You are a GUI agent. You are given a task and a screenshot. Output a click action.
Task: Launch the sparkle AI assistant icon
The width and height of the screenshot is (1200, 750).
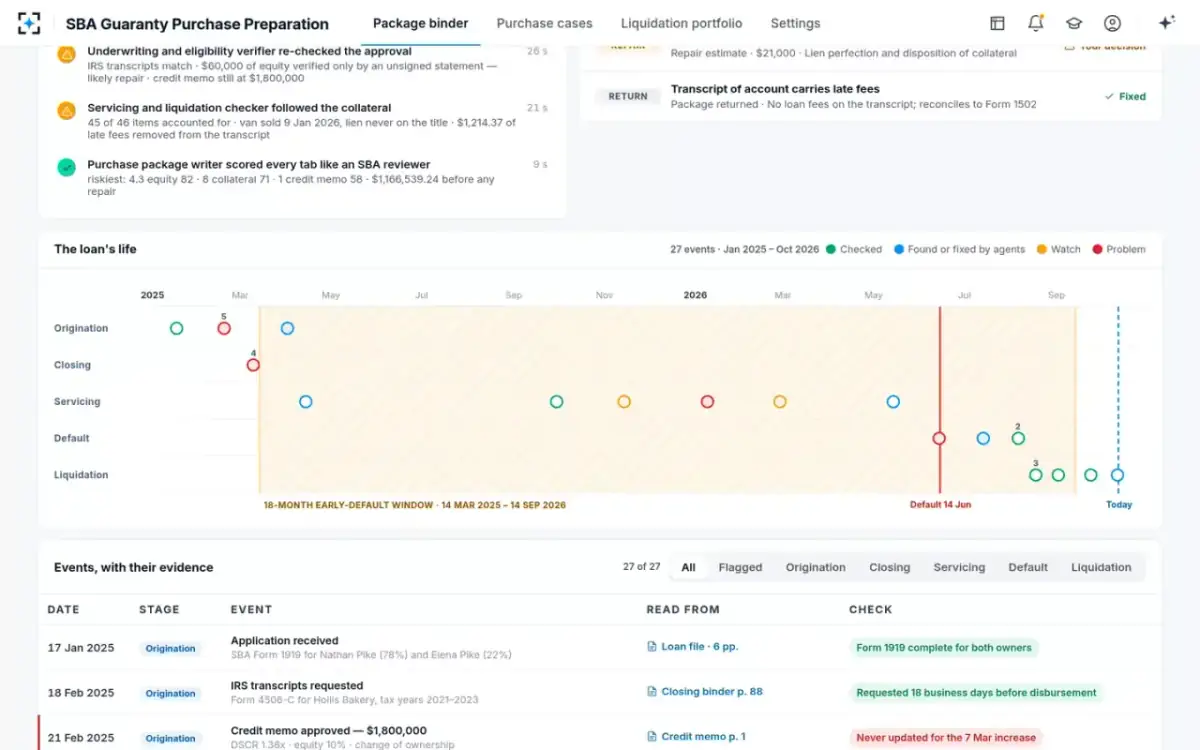point(1166,23)
